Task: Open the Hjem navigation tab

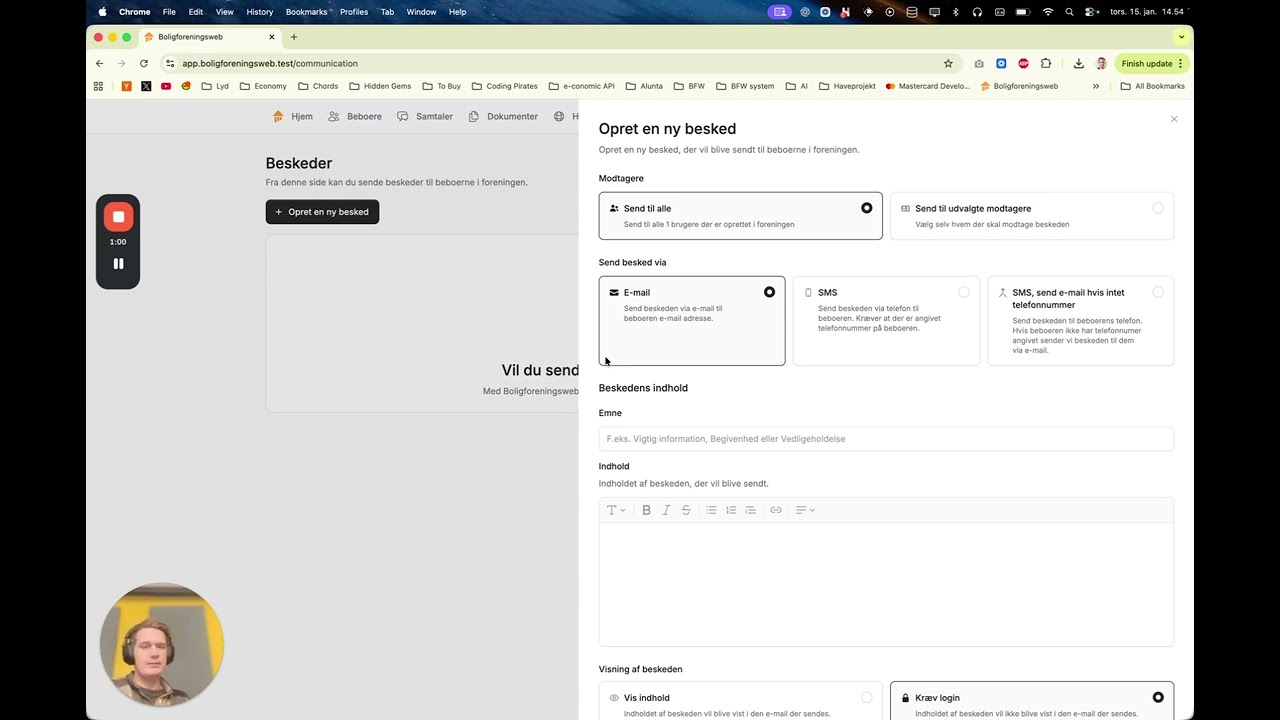Action: (x=292, y=116)
